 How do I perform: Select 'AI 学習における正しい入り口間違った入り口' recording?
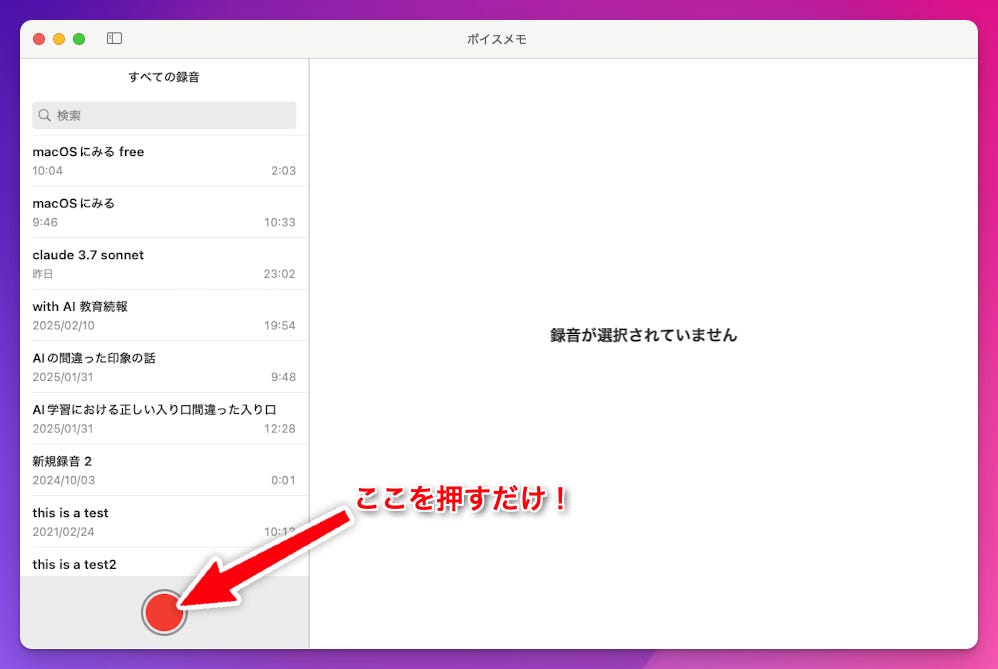click(164, 418)
